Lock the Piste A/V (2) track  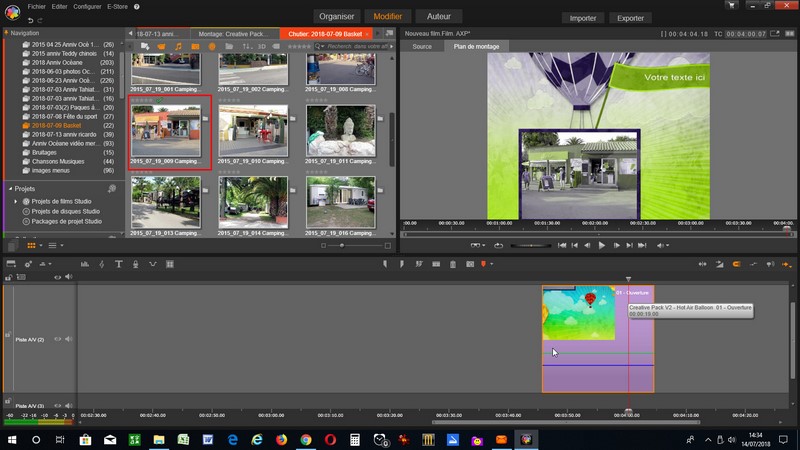(x=8, y=334)
